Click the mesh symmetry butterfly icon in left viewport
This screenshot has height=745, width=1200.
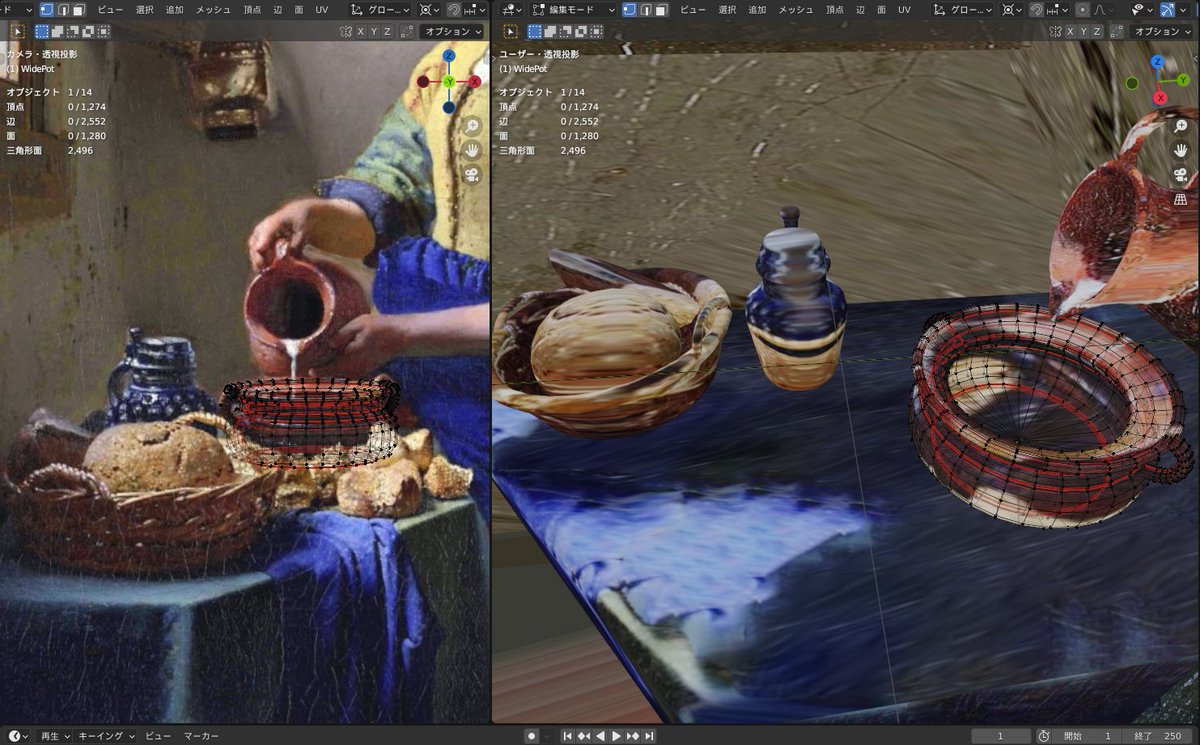[344, 32]
